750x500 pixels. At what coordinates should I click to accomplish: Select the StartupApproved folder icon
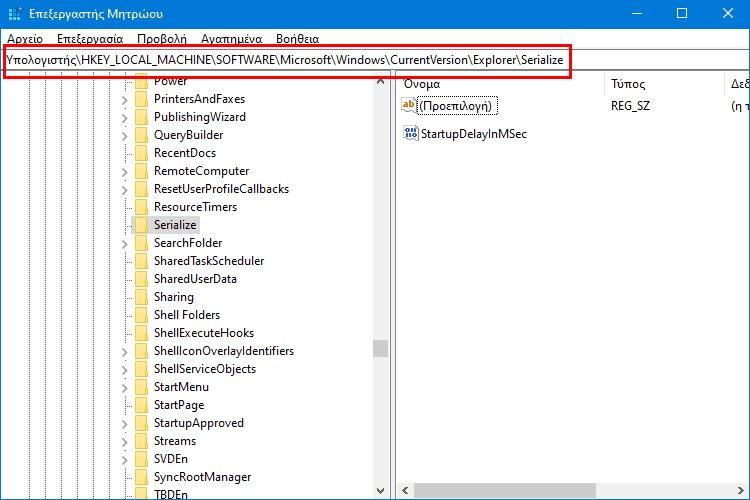(141, 423)
